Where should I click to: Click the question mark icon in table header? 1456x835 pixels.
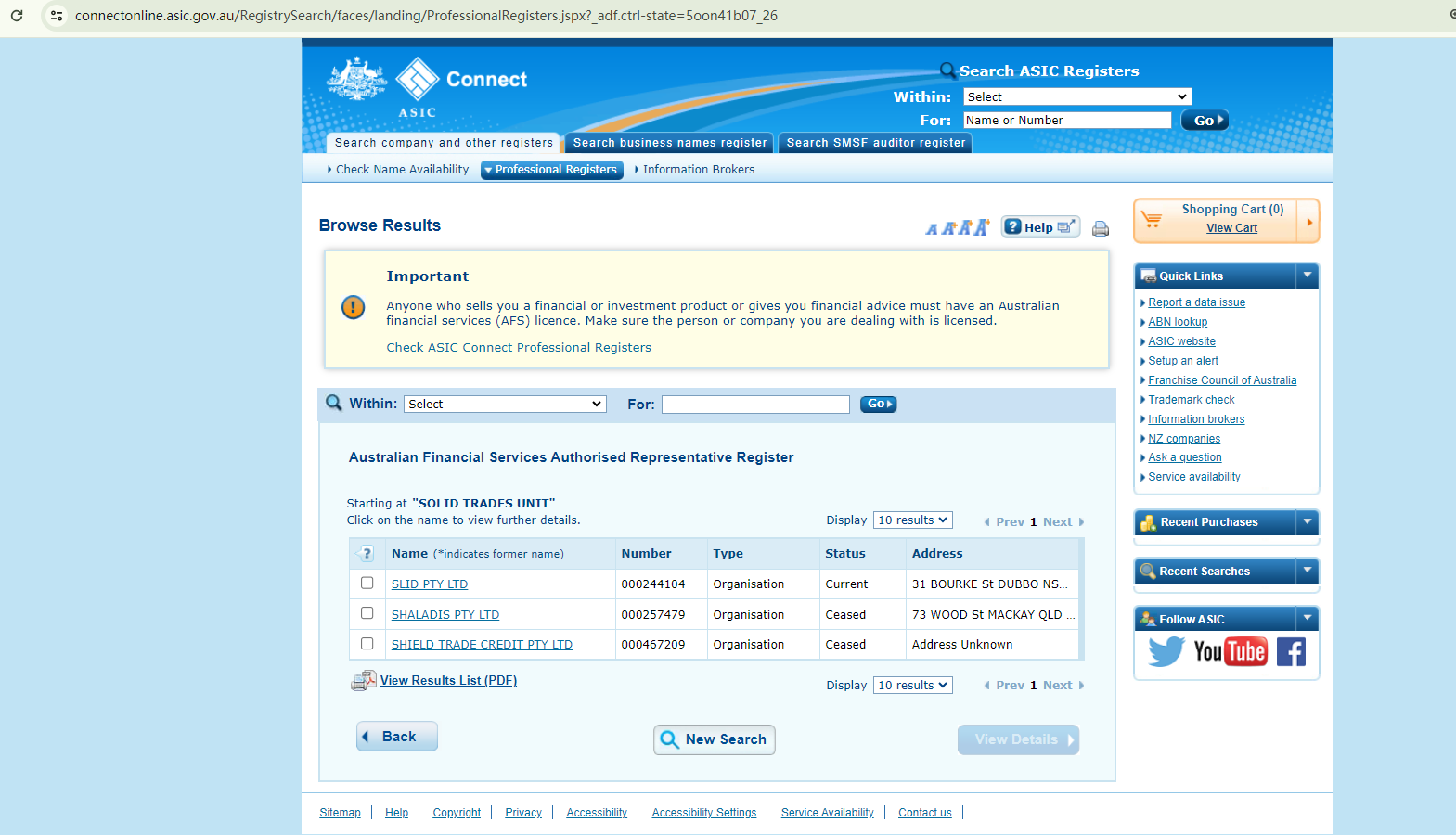367,554
